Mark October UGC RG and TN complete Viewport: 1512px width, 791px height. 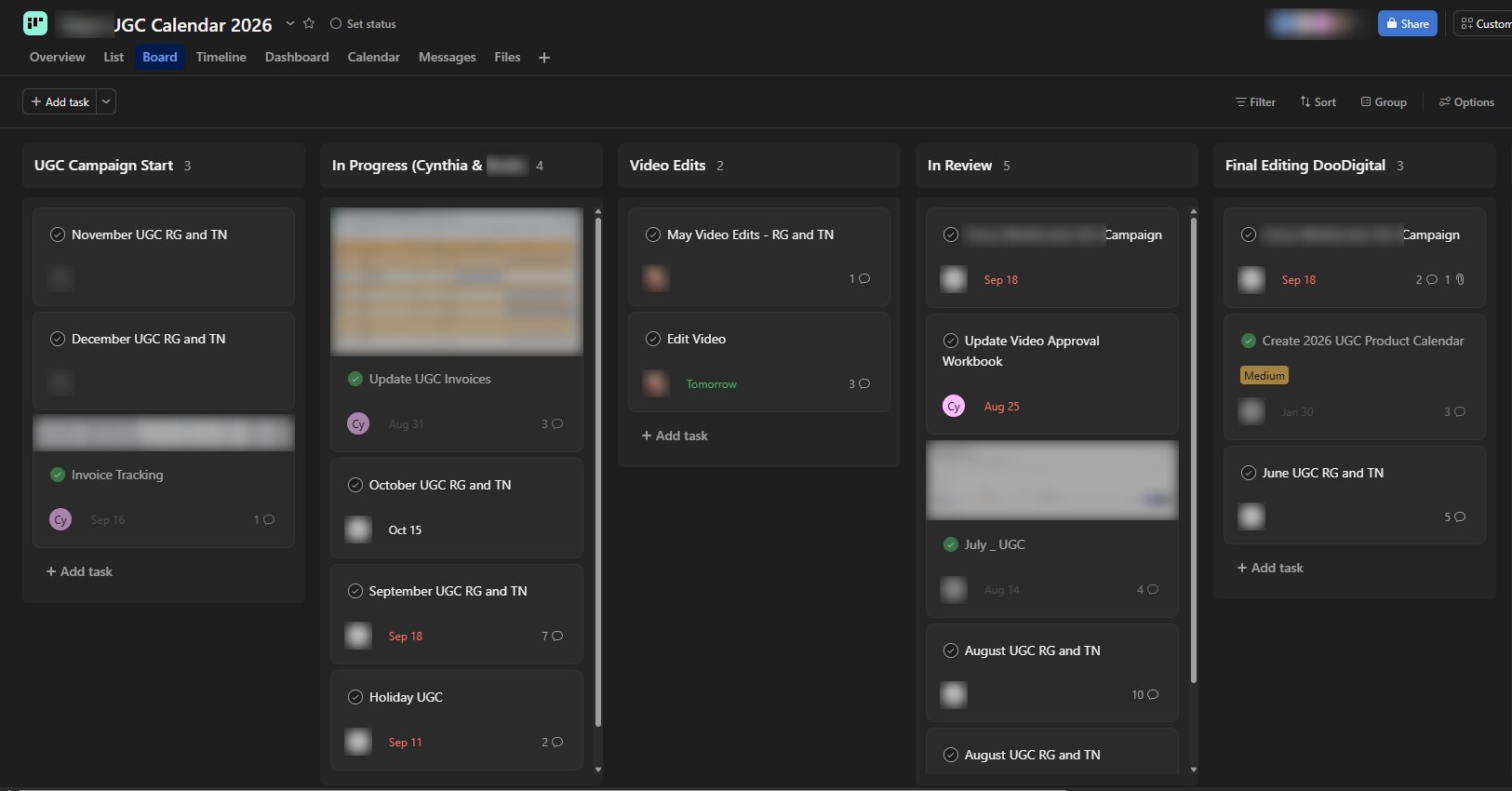355,485
